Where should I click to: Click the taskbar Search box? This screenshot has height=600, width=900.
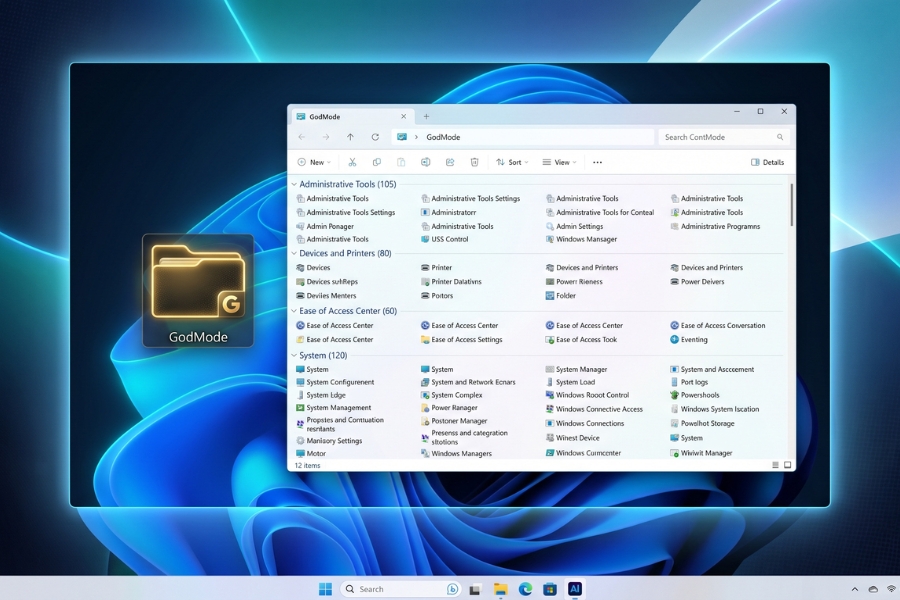[x=400, y=589]
